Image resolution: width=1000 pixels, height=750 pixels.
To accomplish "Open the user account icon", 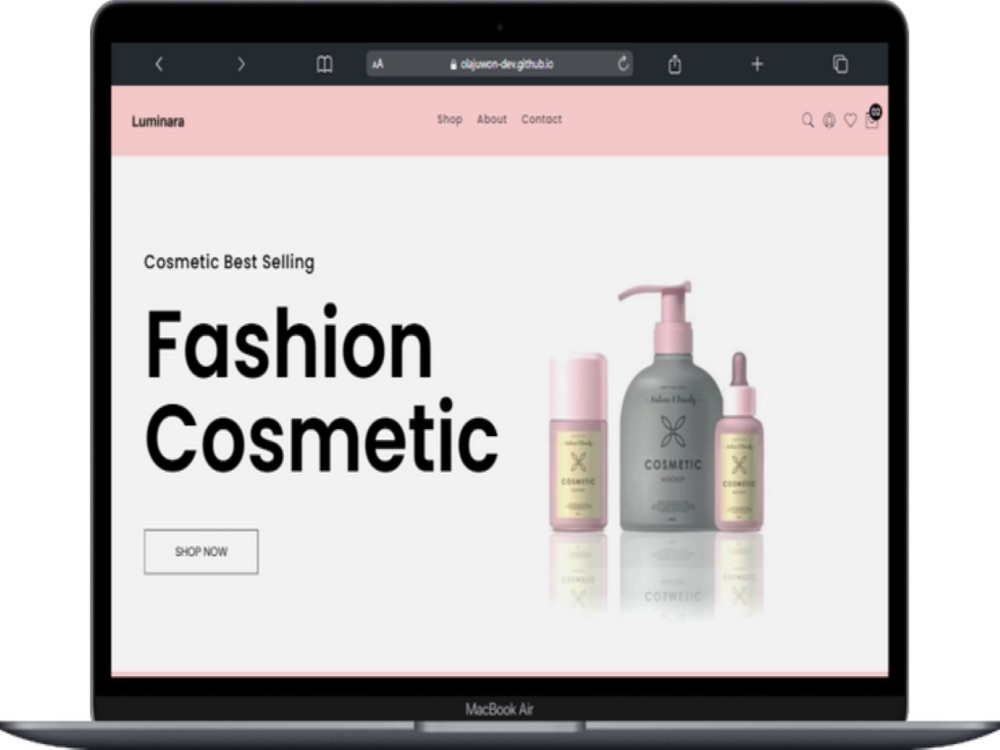I will coord(829,121).
